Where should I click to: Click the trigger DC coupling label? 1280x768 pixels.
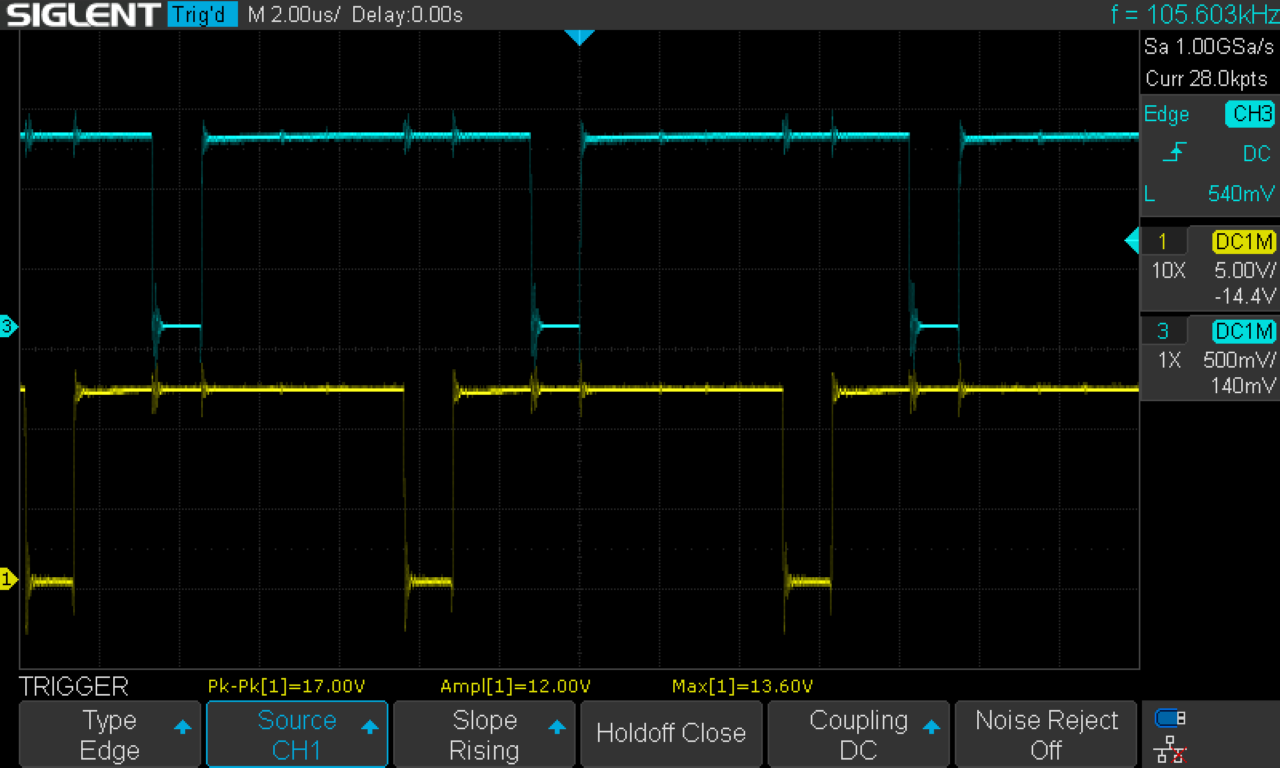(x=1257, y=154)
